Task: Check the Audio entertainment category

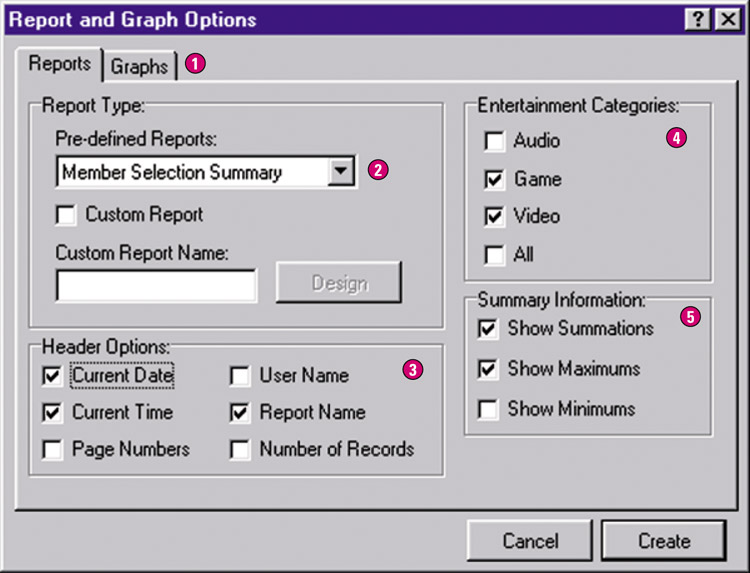Action: [x=495, y=142]
